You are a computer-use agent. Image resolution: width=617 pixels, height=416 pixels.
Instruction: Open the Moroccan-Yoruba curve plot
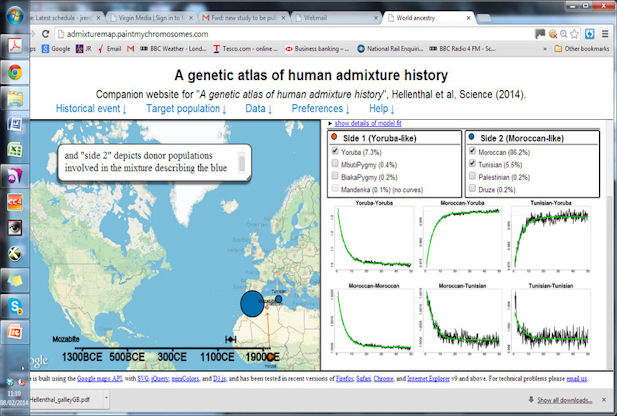[462, 236]
